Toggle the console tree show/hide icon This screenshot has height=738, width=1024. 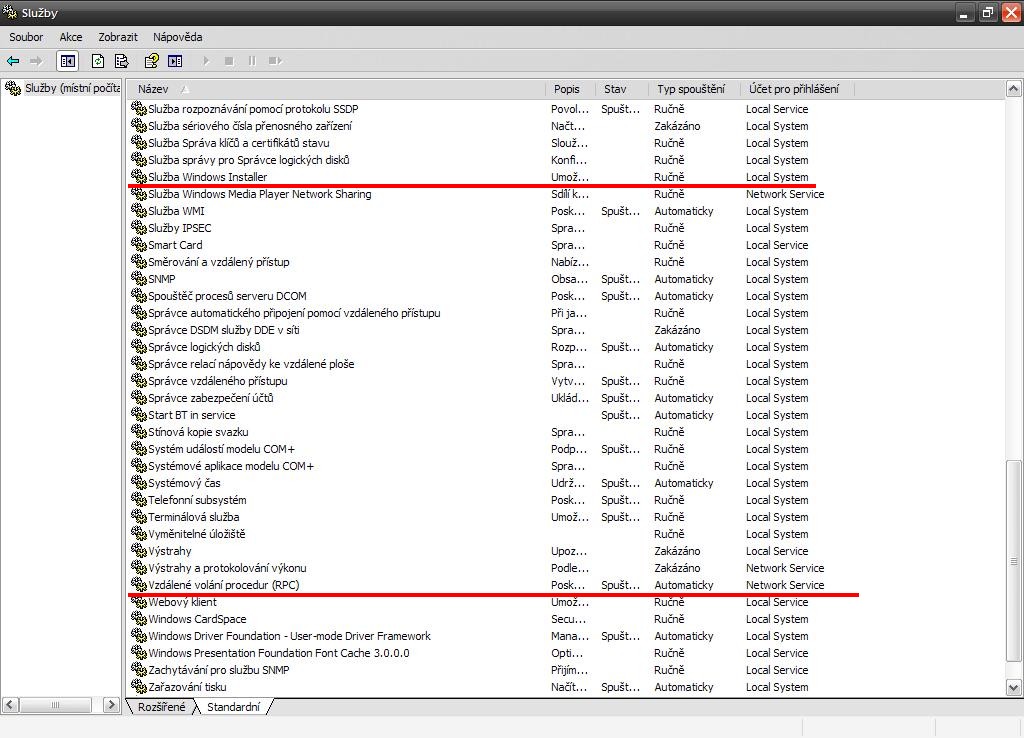point(68,61)
